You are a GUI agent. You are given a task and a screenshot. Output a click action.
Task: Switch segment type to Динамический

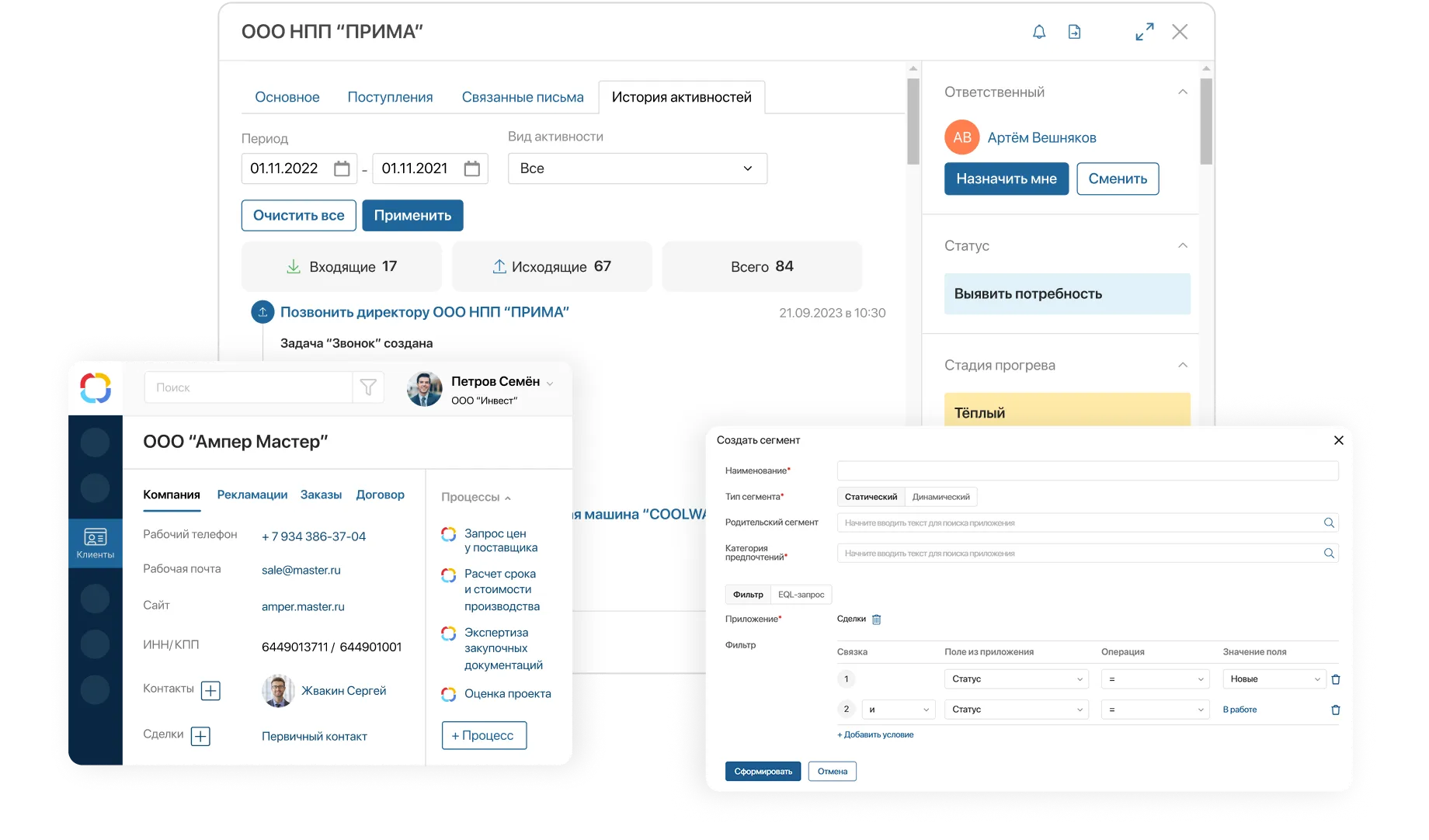940,496
